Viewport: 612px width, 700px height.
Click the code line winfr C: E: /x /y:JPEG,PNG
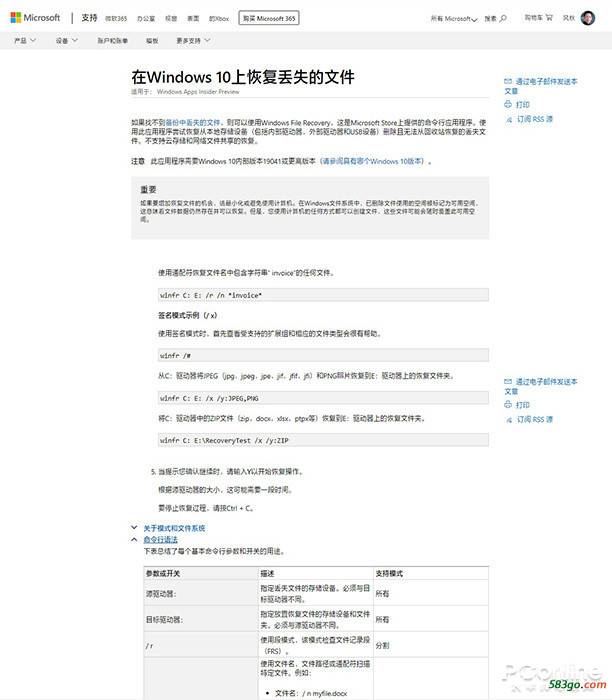click(x=323, y=398)
